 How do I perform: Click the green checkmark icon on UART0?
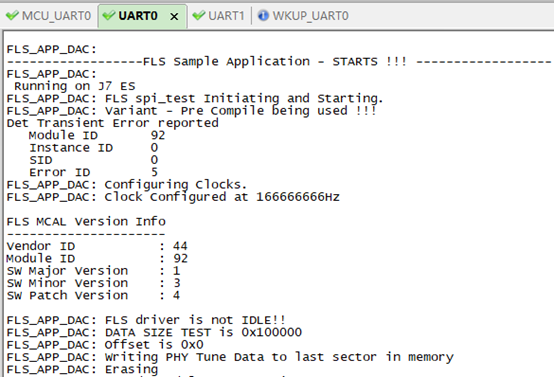point(109,16)
